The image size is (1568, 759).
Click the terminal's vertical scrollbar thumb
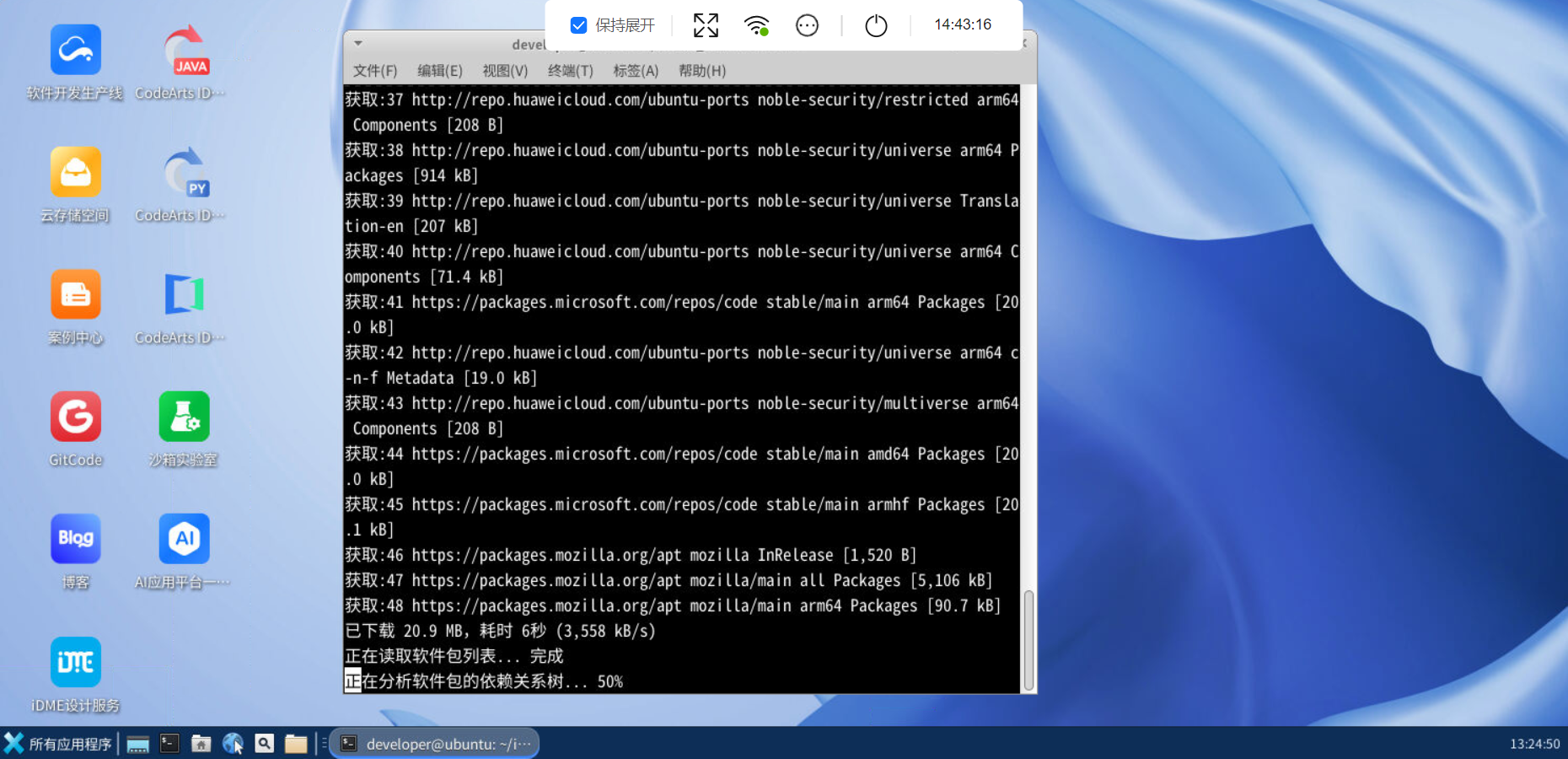pyautogui.click(x=1028, y=641)
